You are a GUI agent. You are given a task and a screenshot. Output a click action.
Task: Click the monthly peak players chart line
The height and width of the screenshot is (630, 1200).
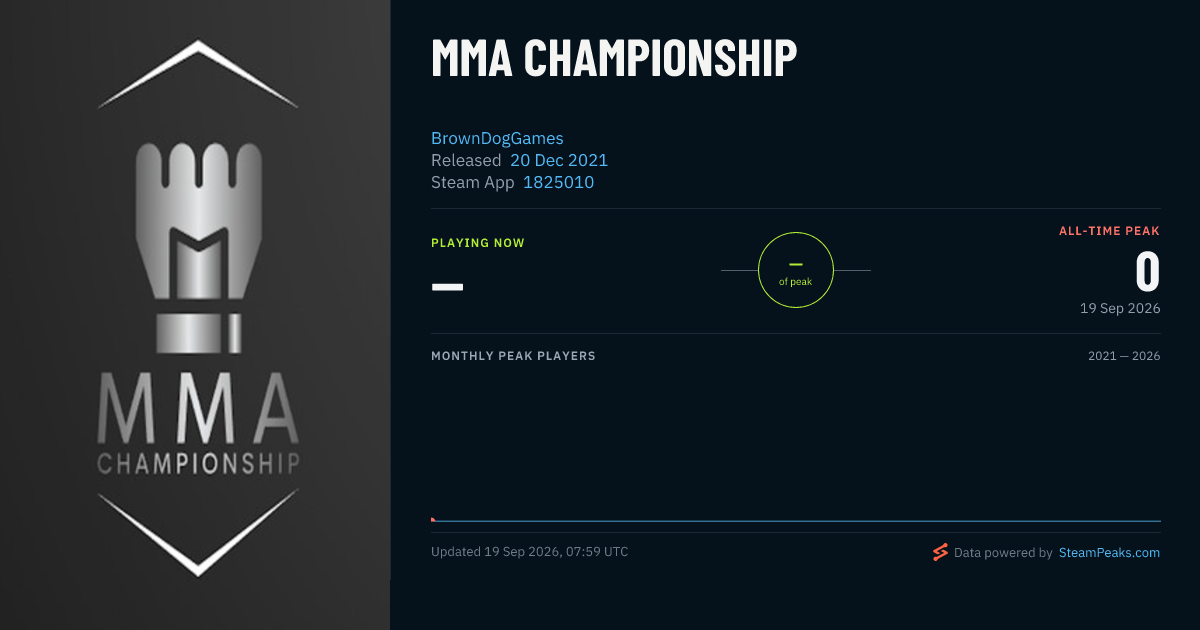pos(796,521)
